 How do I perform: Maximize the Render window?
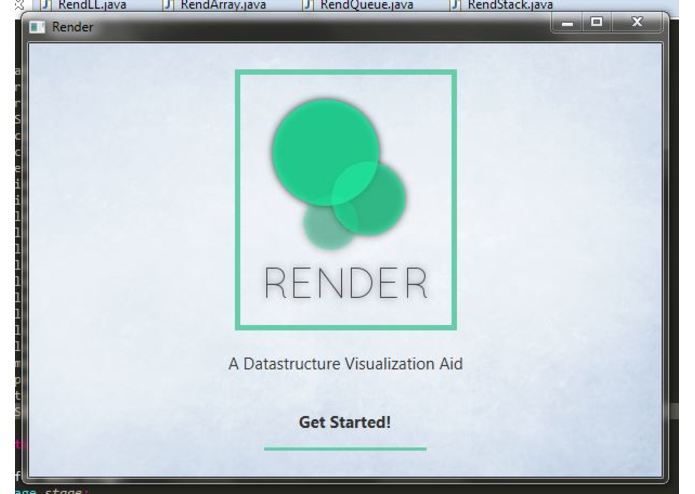[x=597, y=22]
